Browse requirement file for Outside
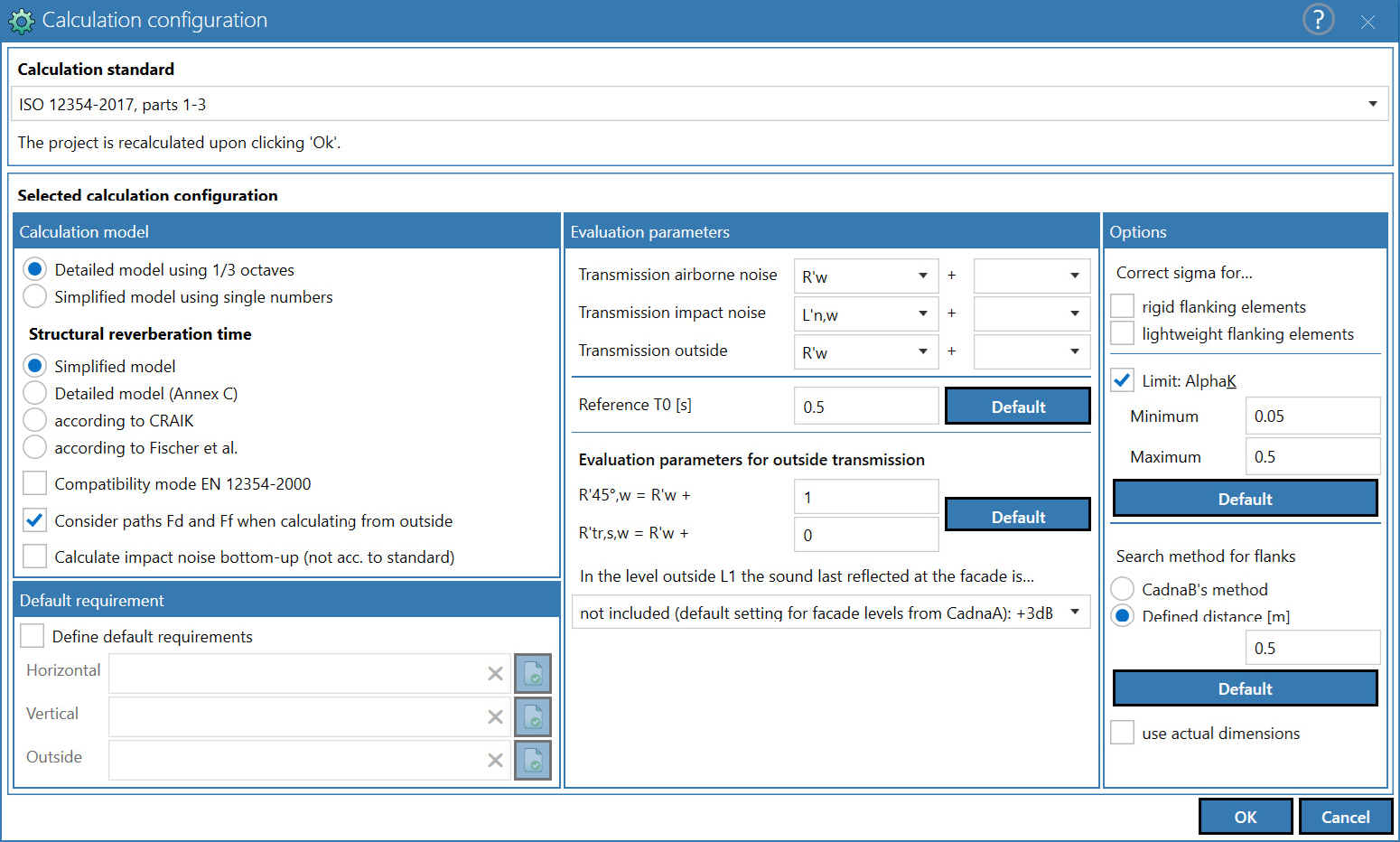The image size is (1400, 842). [x=533, y=760]
